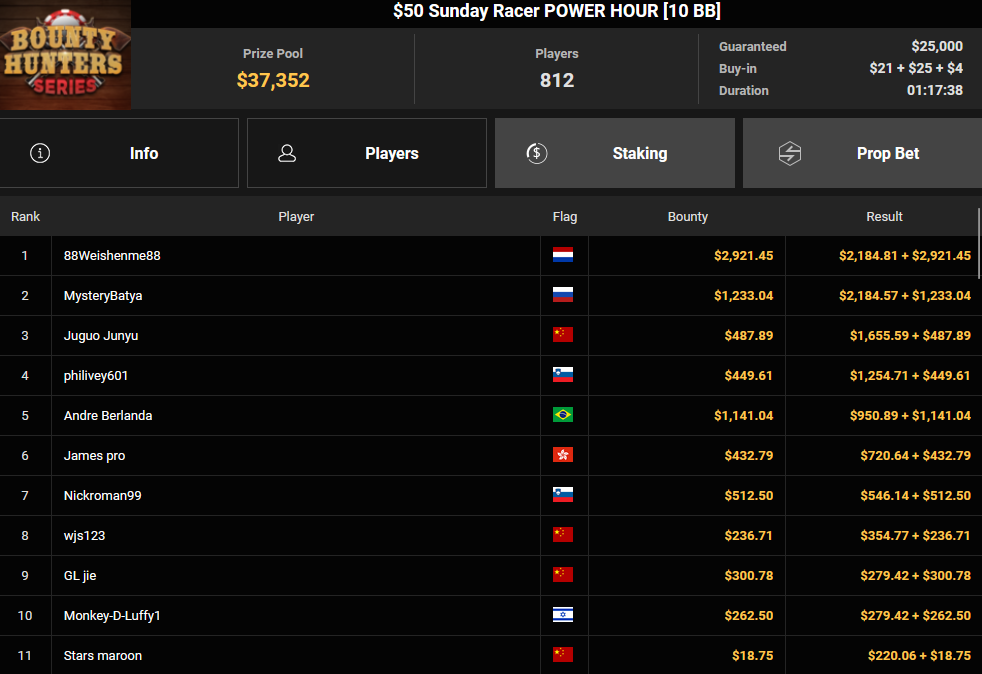Viewport: 982px width, 674px height.
Task: Select player philivey601 in the list
Action: tap(96, 375)
